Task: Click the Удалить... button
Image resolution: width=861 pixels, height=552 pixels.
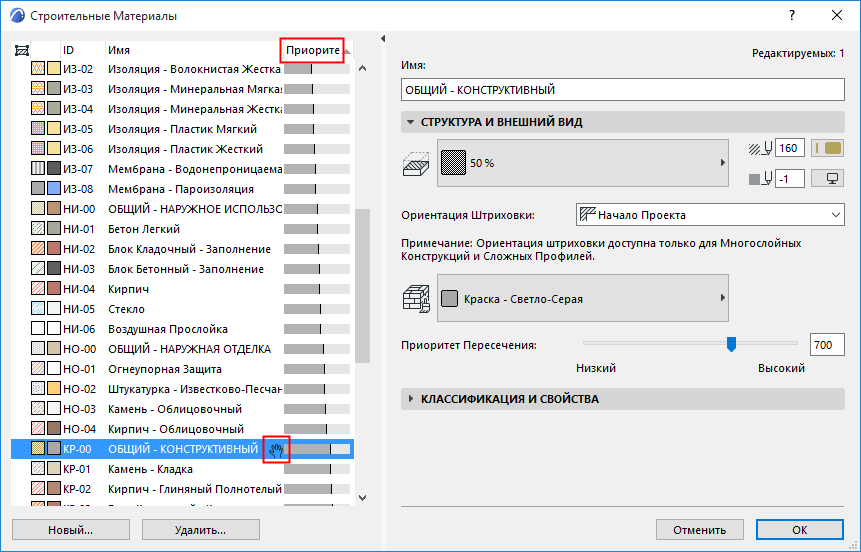Action: (x=200, y=529)
